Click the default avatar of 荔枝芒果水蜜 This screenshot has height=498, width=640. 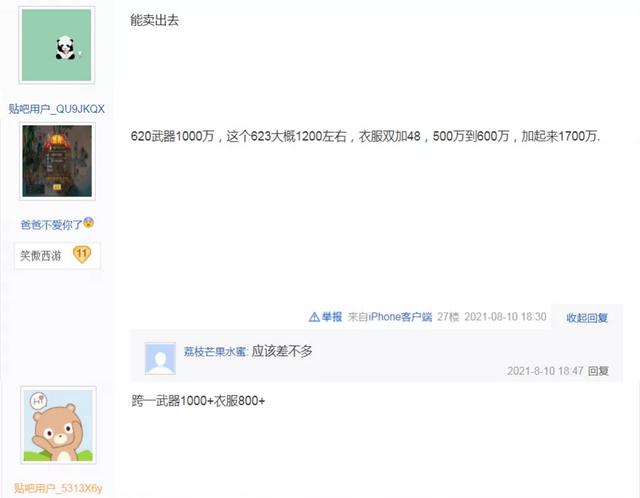click(x=160, y=358)
